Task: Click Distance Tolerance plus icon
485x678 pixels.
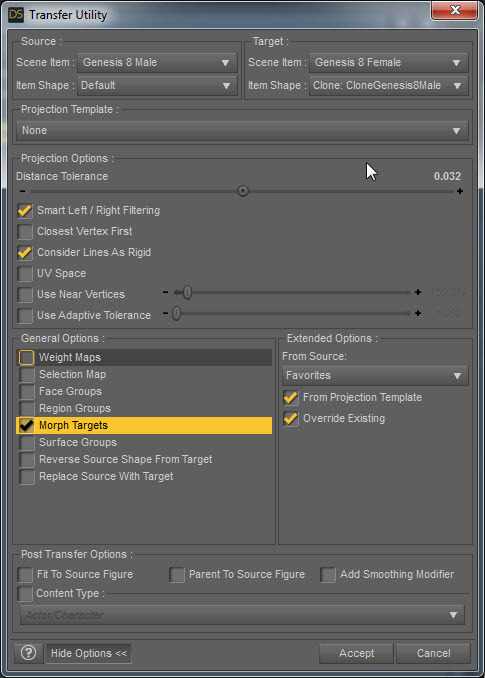Action: click(x=460, y=191)
